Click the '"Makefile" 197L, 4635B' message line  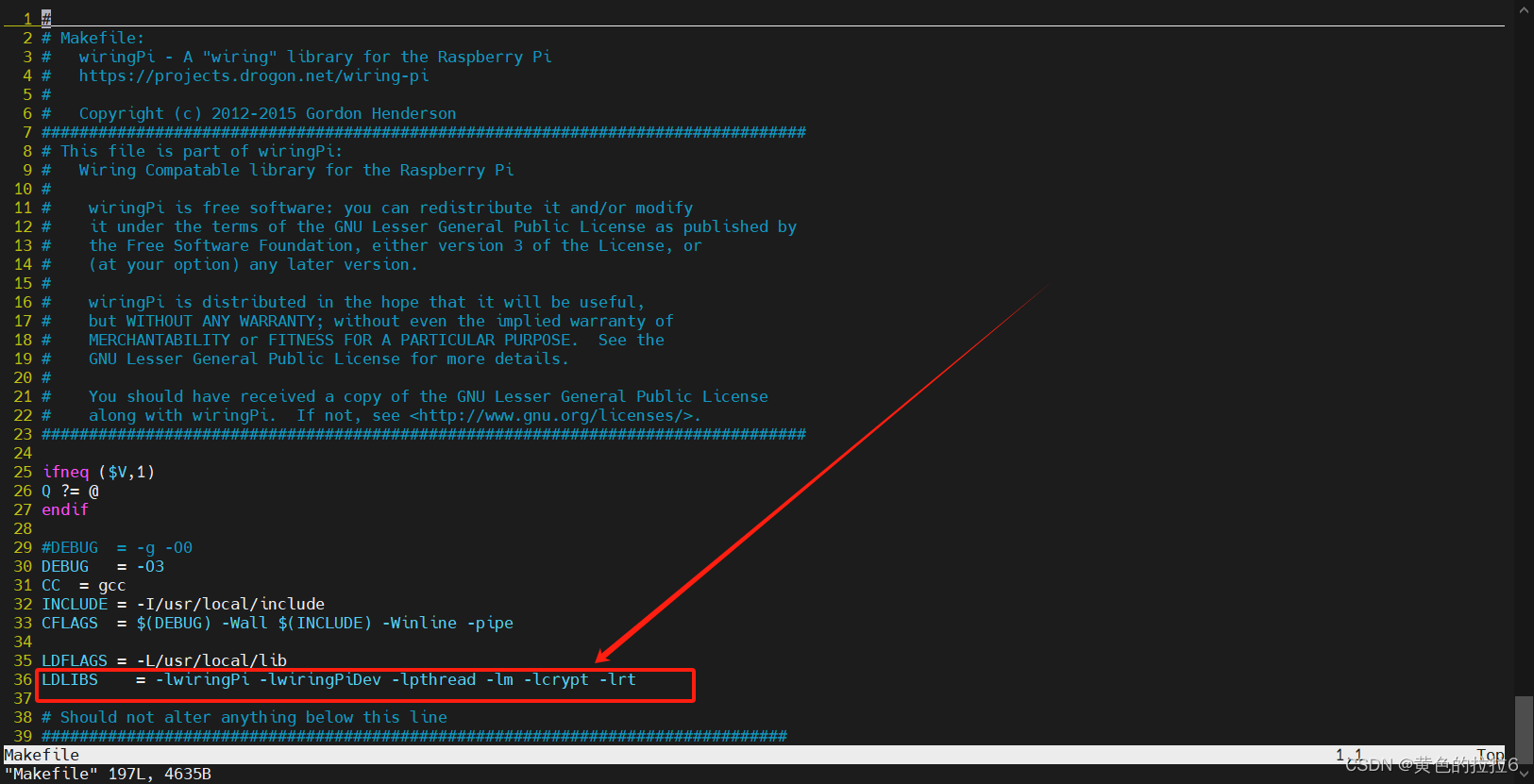click(x=108, y=774)
